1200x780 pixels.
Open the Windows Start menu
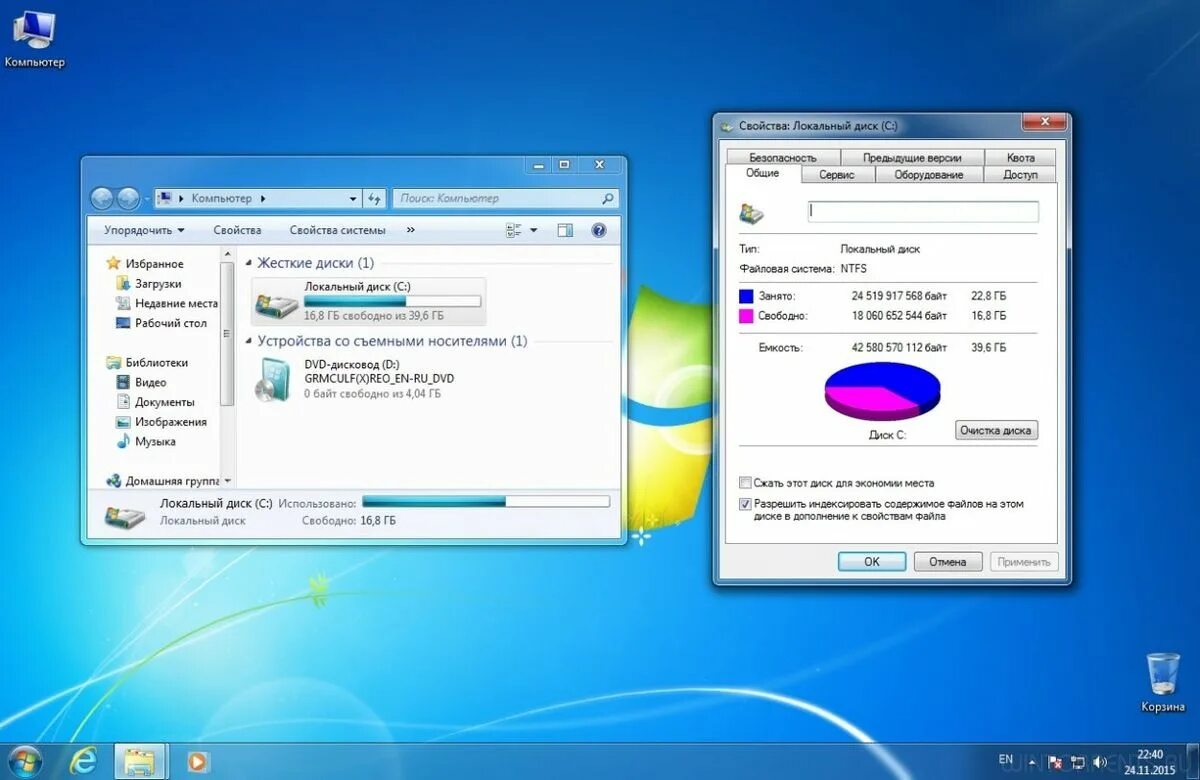click(x=24, y=762)
